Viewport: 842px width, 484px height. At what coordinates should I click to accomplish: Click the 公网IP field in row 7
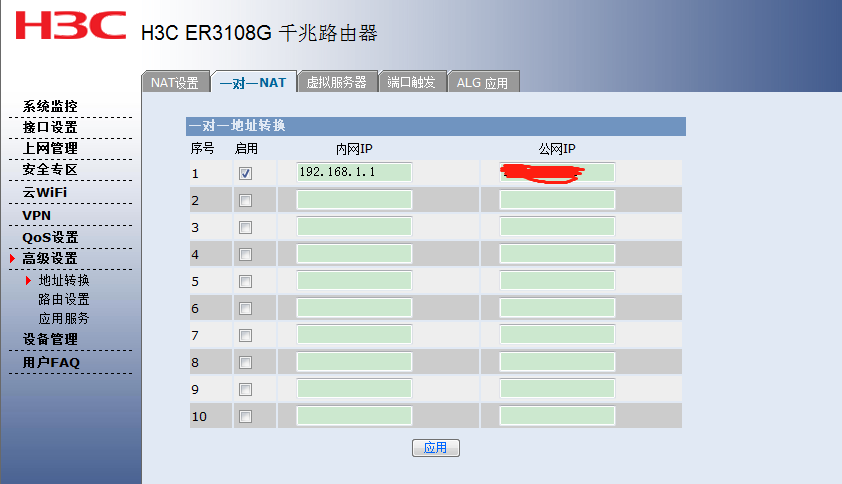557,334
